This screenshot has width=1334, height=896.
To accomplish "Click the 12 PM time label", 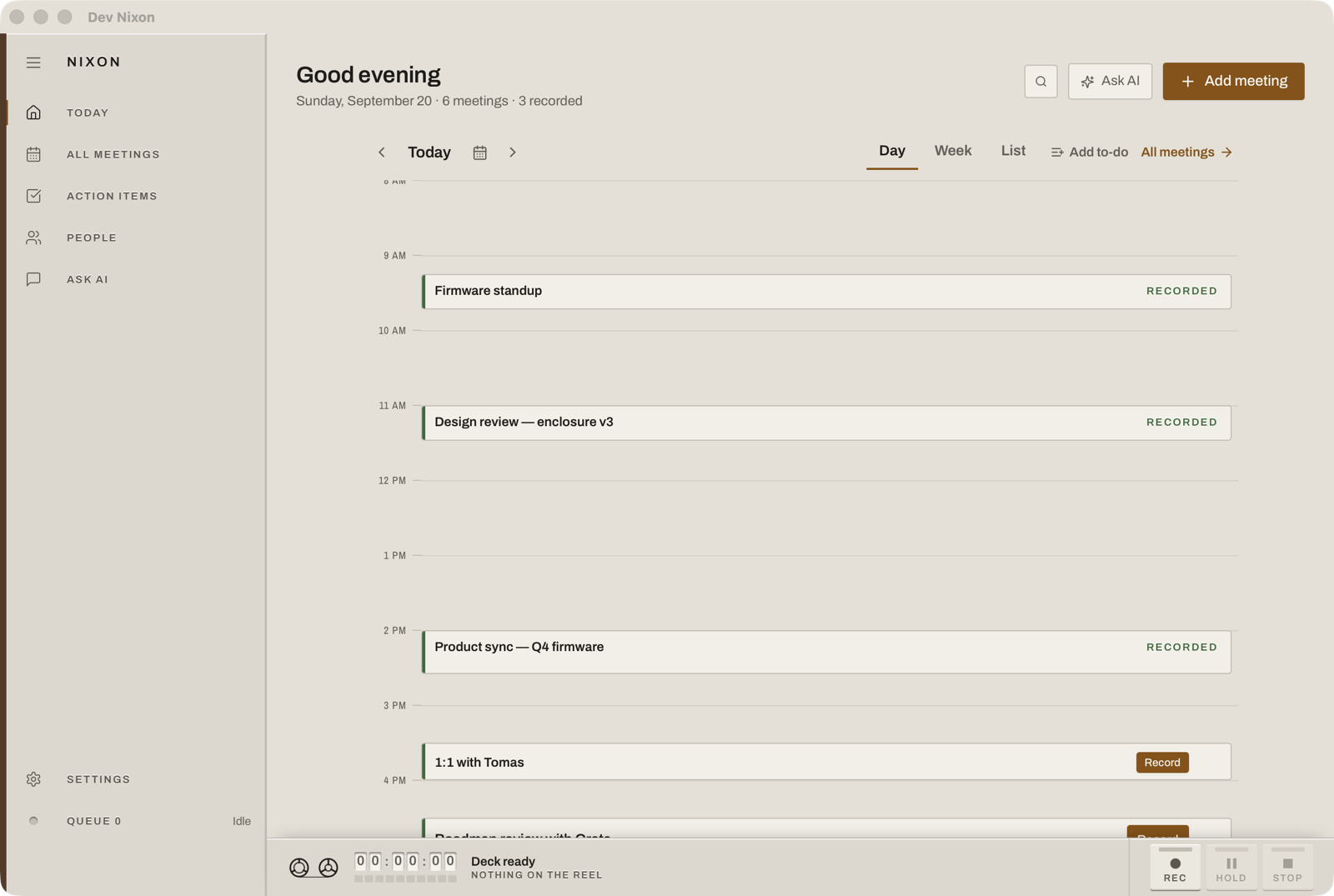I will (392, 481).
